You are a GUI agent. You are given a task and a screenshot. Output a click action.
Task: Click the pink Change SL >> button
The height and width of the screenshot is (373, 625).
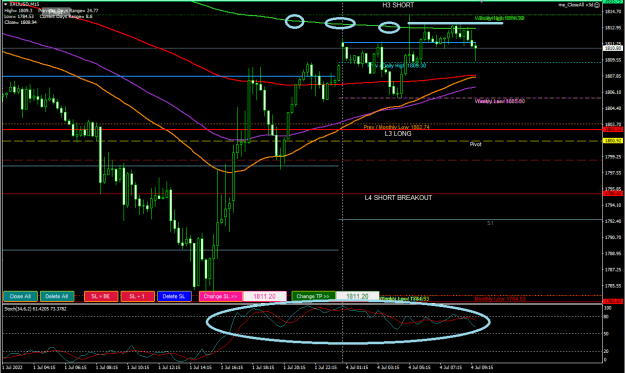coord(220,296)
